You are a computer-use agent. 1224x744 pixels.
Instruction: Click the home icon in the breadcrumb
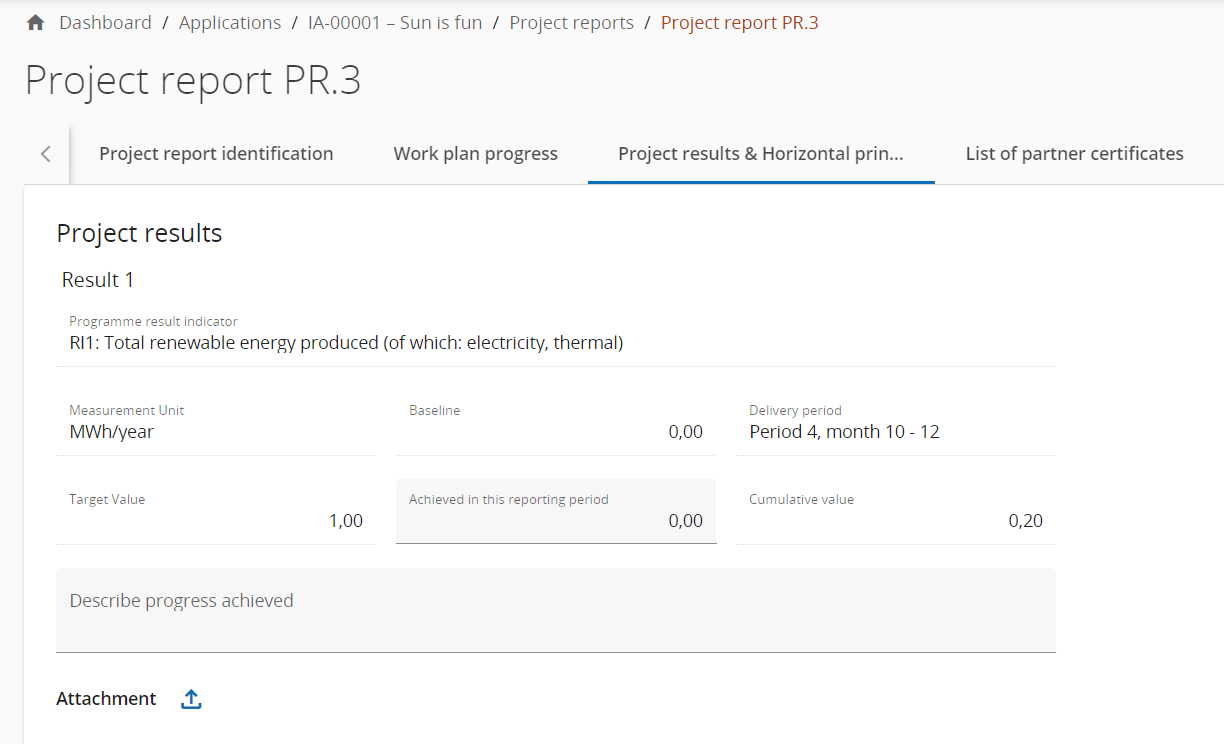[35, 23]
